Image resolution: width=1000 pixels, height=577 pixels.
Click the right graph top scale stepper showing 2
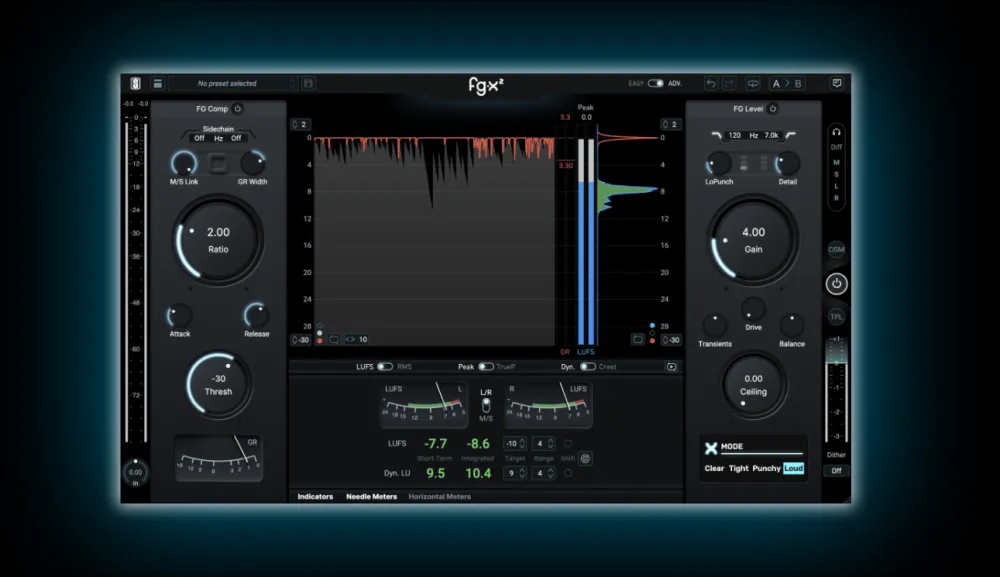(x=670, y=124)
